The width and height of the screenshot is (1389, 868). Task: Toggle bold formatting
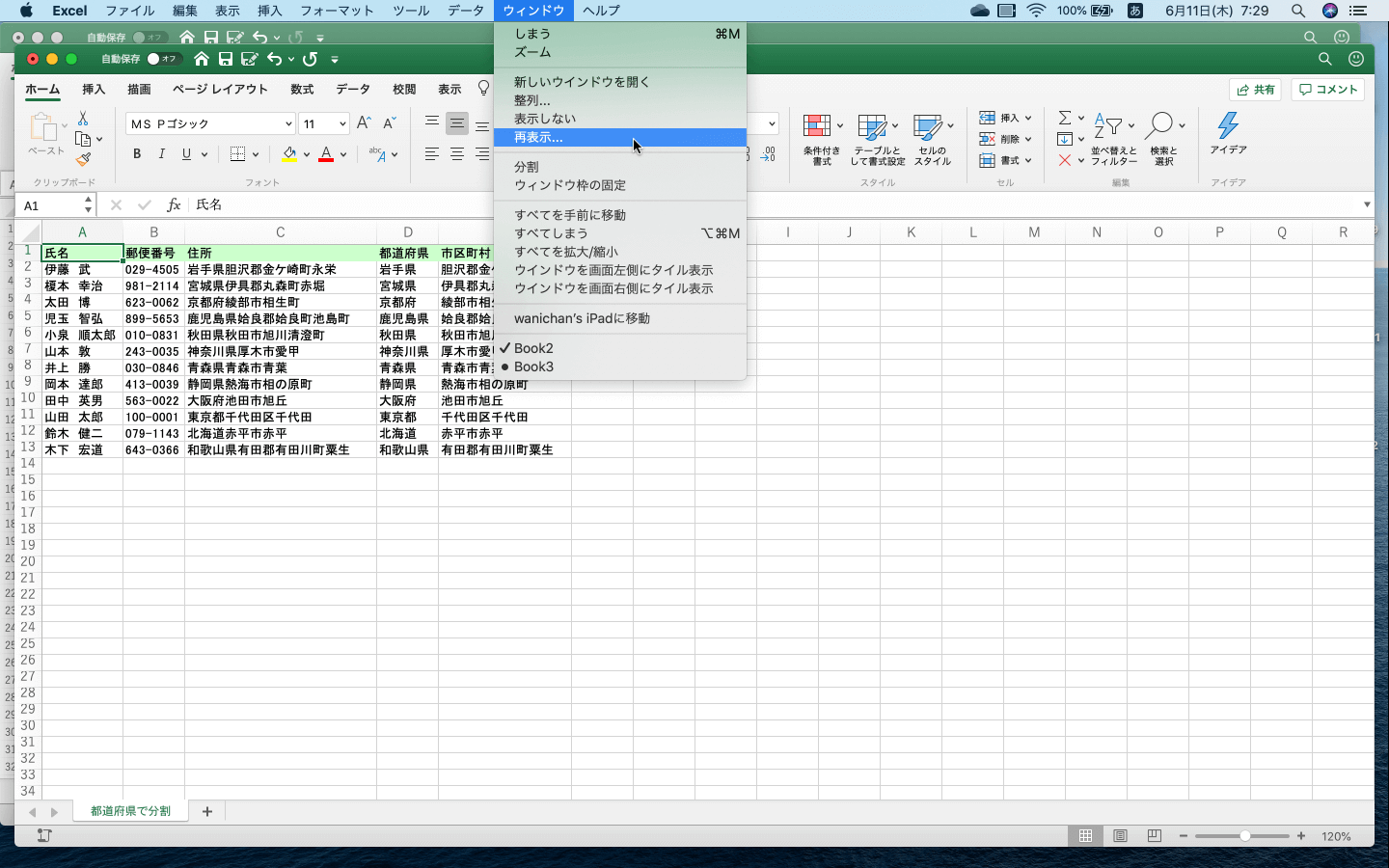136,153
